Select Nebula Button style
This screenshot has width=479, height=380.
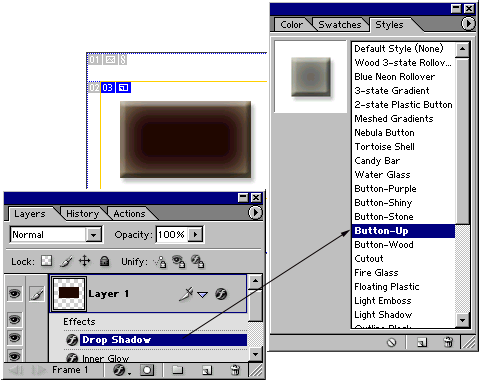[403, 133]
